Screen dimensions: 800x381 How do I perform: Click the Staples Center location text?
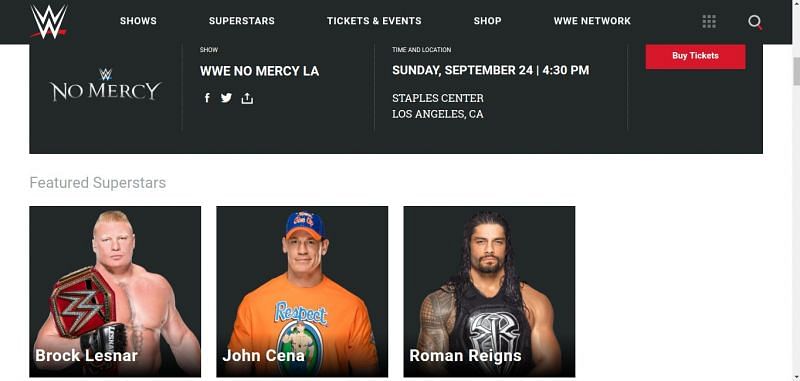438,98
